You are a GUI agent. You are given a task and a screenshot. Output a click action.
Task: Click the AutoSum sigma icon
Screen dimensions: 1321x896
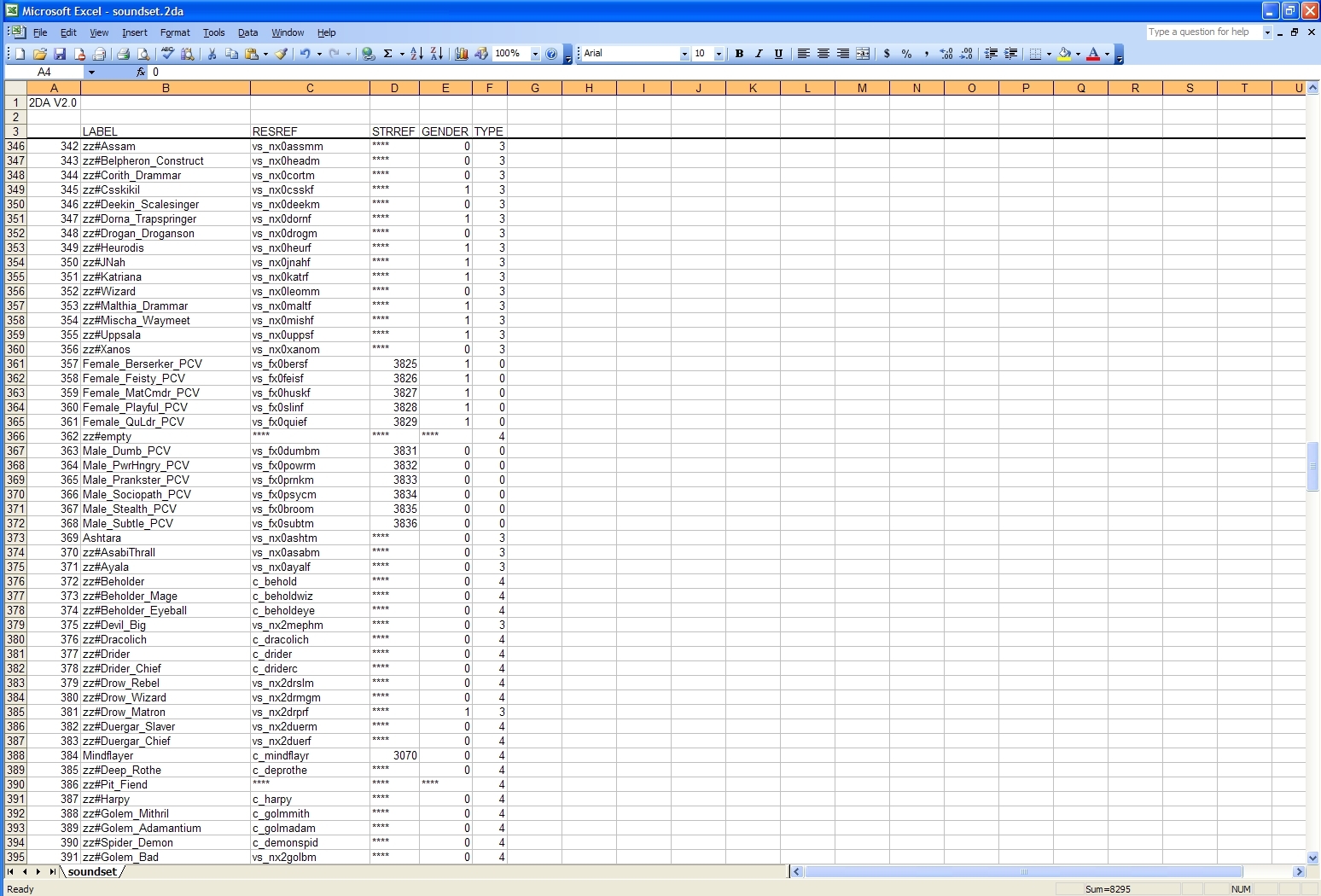click(387, 54)
